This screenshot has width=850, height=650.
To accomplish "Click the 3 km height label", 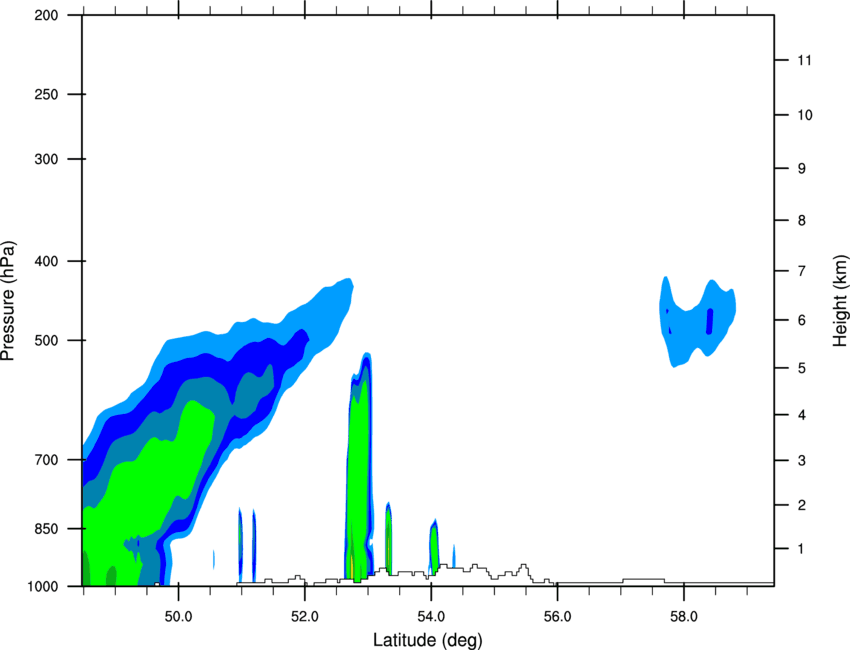I will tap(802, 461).
